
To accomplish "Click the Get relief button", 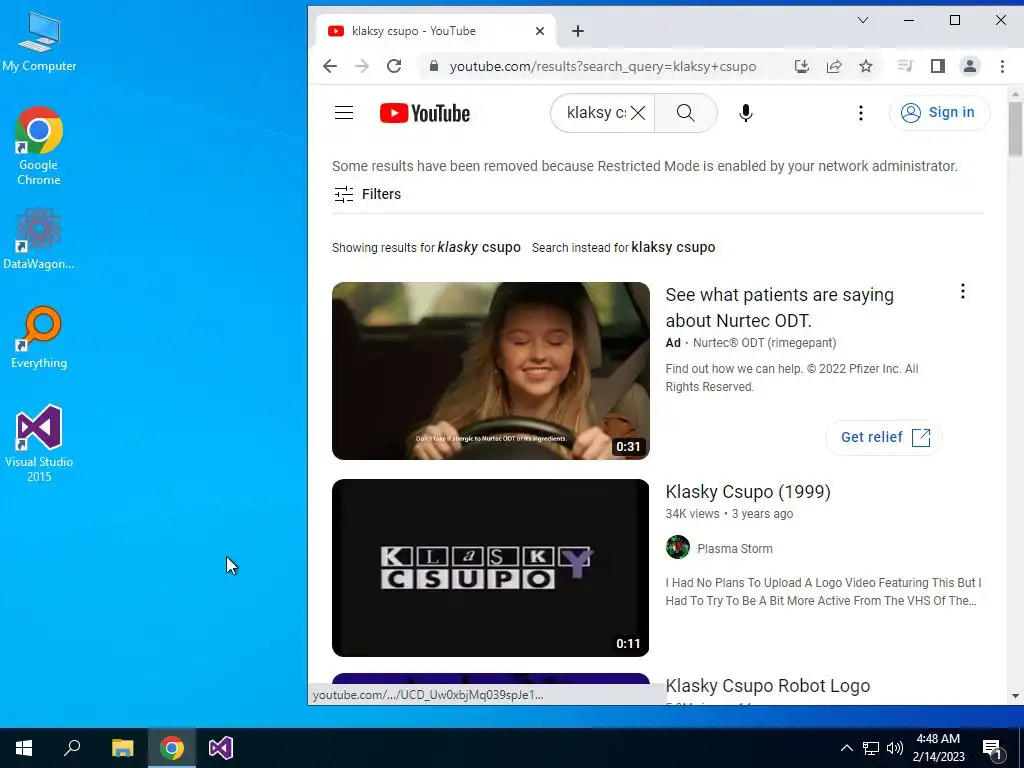I will click(884, 437).
